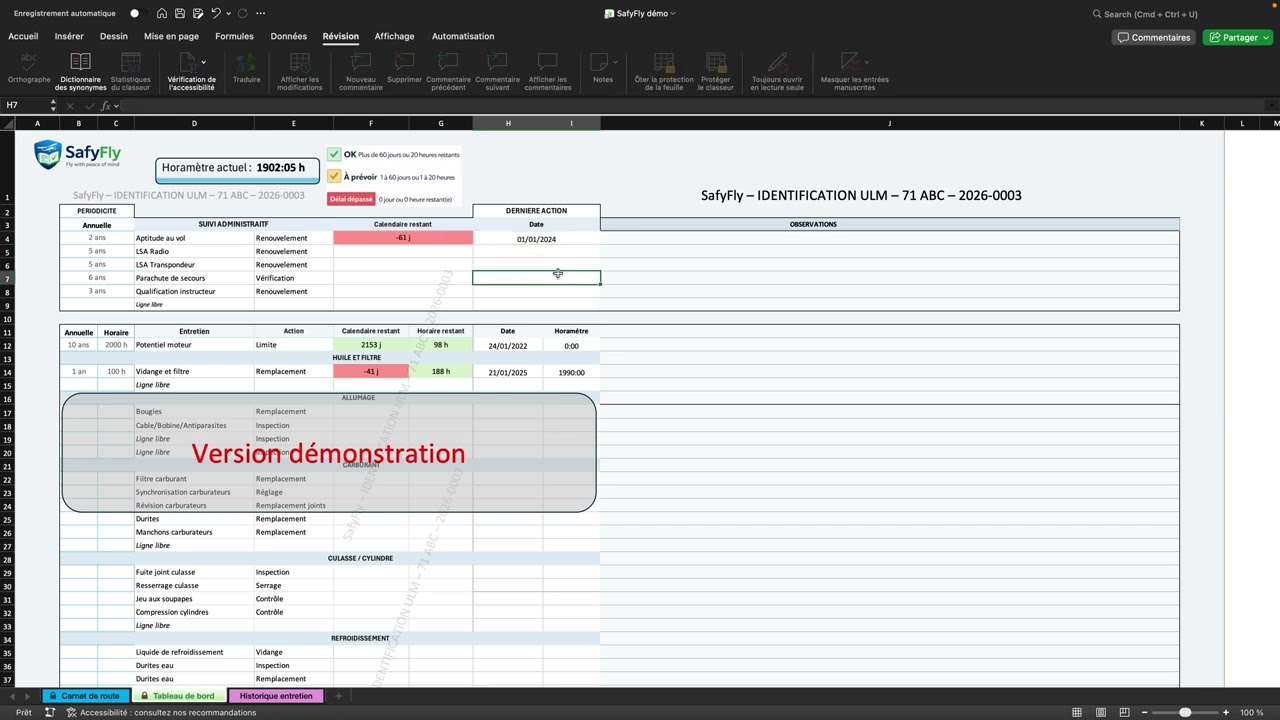Switch to Normal view icon in status bar
Viewport: 1280px width, 720px height.
tap(1077, 712)
